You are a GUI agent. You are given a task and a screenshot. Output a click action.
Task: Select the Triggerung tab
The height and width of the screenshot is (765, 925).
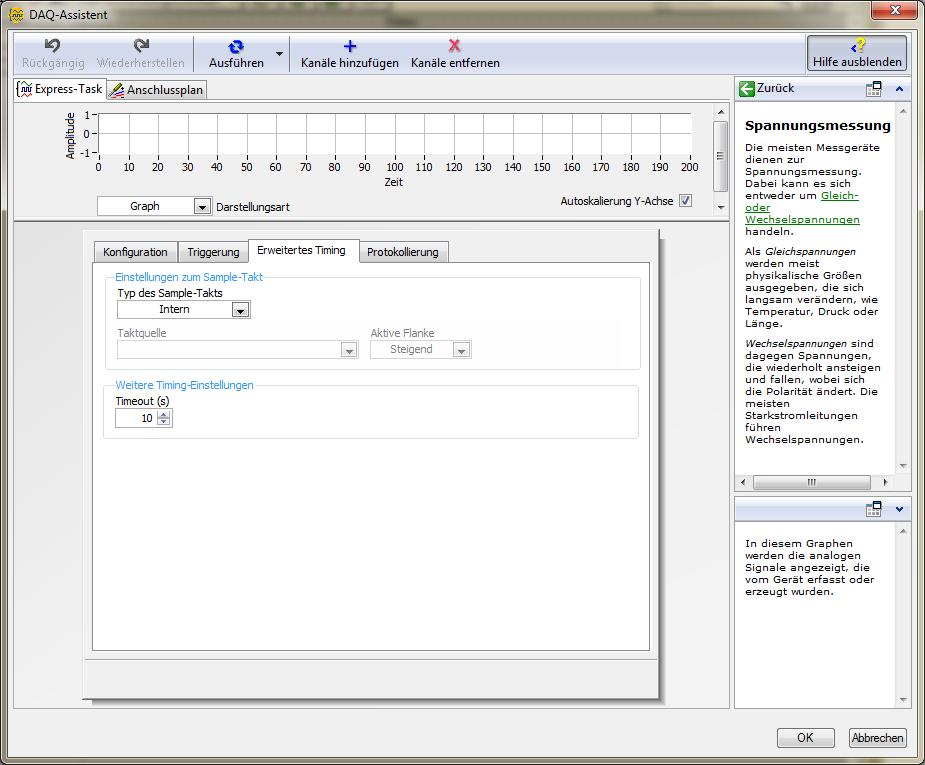pyautogui.click(x=213, y=252)
